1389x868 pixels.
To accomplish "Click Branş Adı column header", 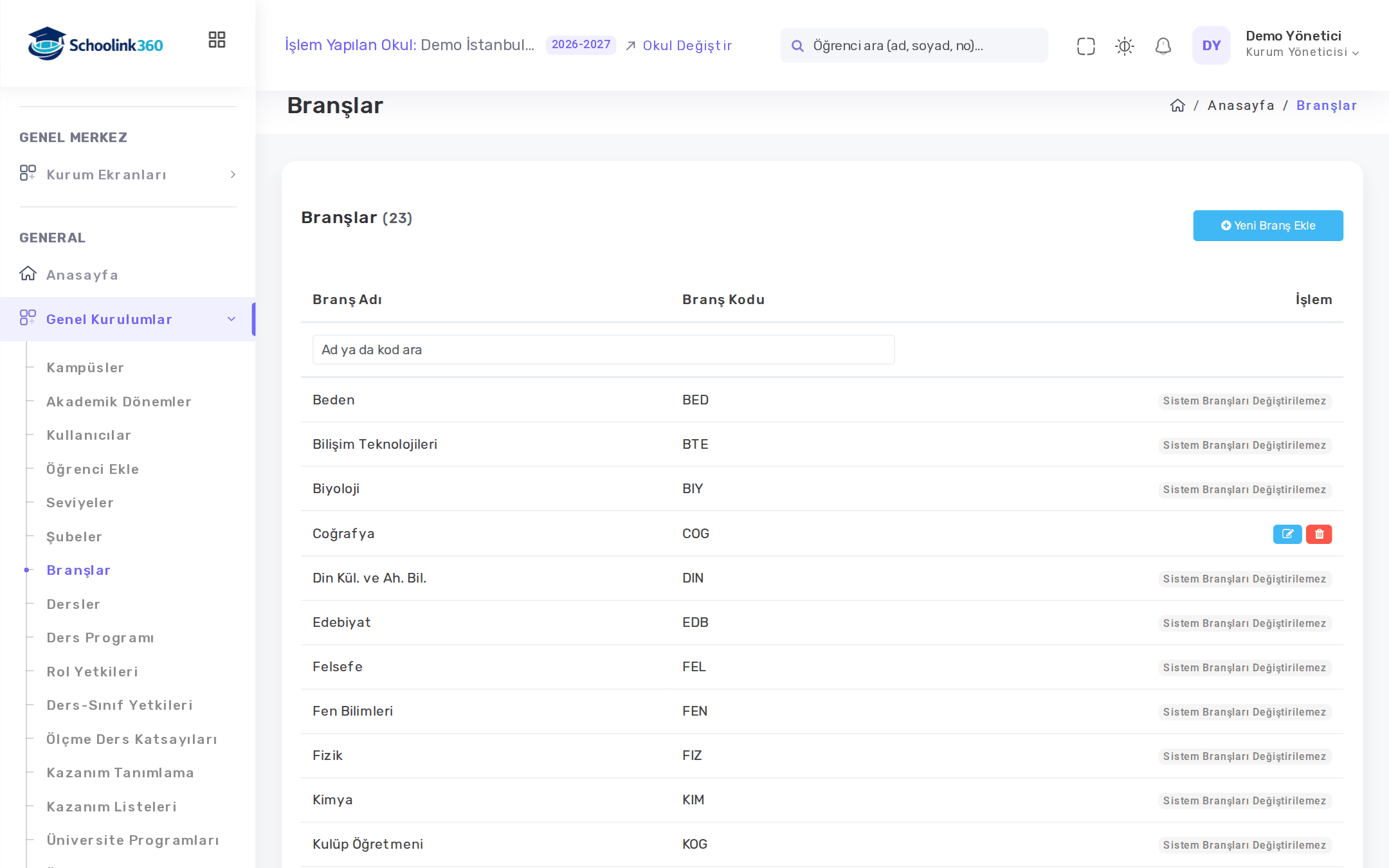I will tap(347, 300).
